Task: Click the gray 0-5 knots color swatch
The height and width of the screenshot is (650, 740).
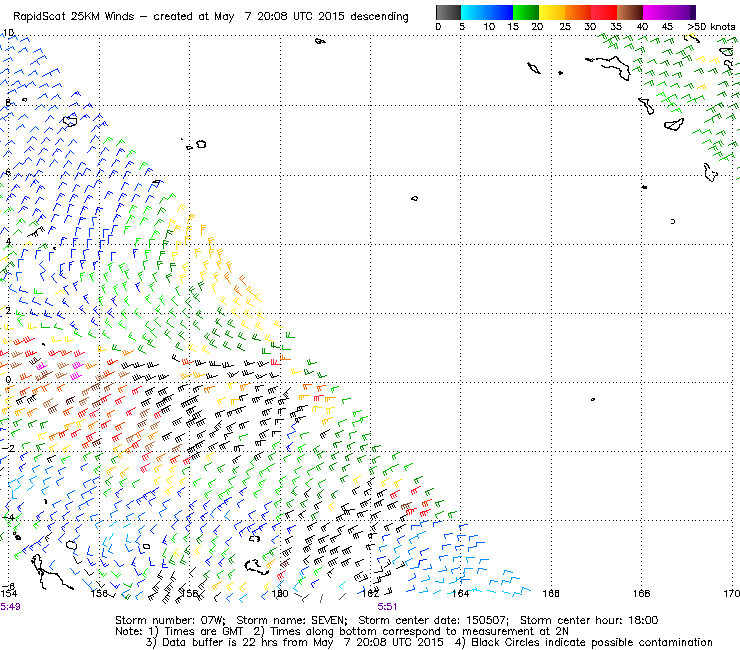Action: [448, 12]
